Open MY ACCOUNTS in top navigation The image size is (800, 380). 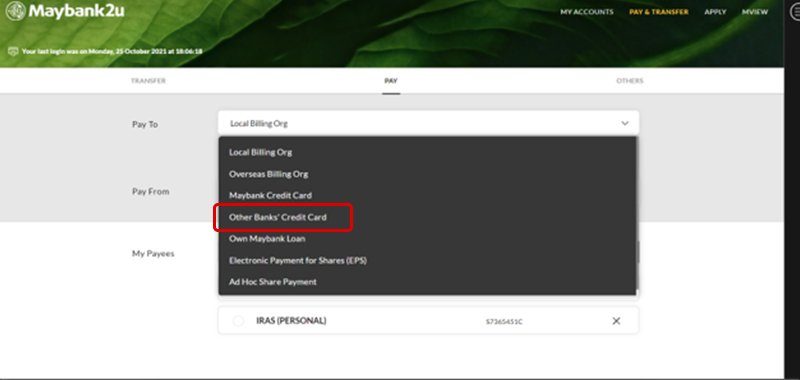point(587,12)
